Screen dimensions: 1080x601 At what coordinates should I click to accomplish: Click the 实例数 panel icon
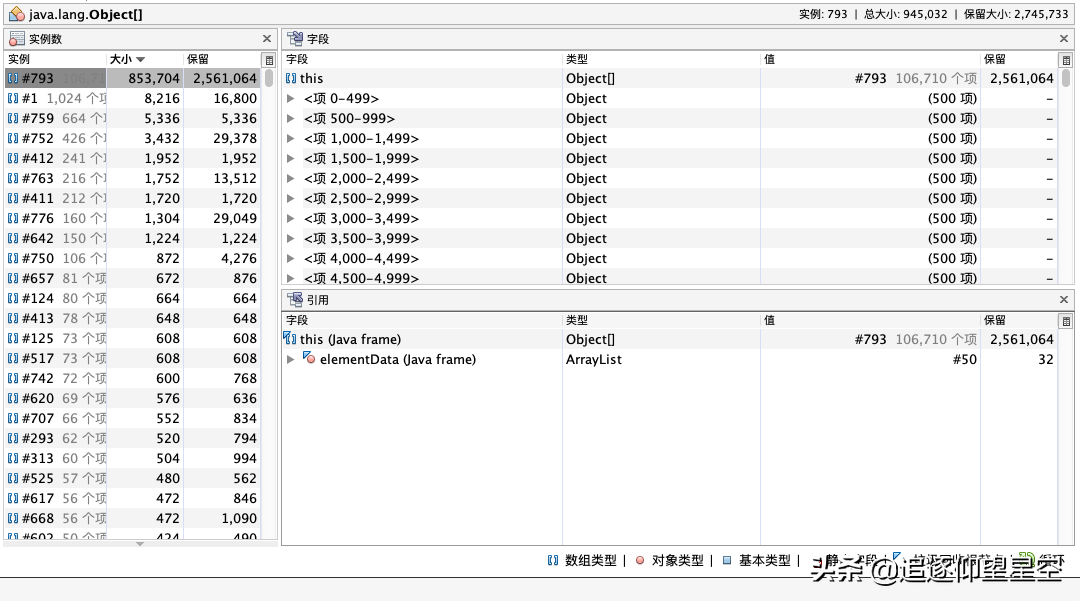[17, 39]
